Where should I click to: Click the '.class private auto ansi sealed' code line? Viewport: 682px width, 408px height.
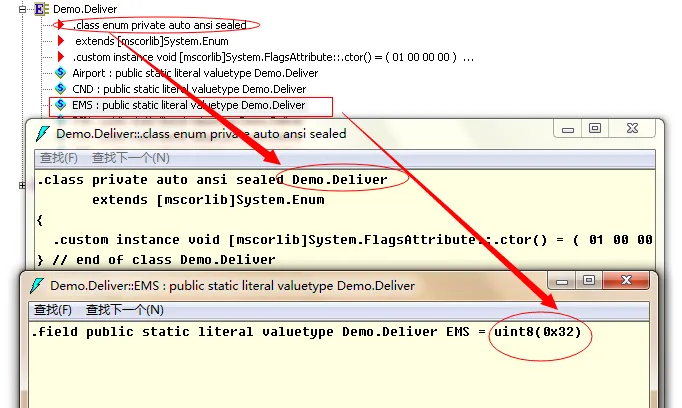212,180
